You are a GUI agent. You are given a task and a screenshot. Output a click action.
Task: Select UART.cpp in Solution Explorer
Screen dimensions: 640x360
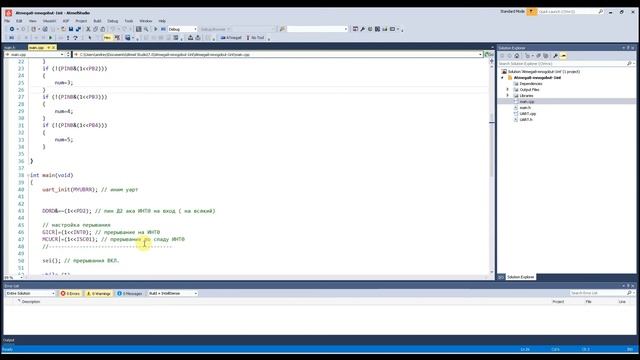point(527,114)
